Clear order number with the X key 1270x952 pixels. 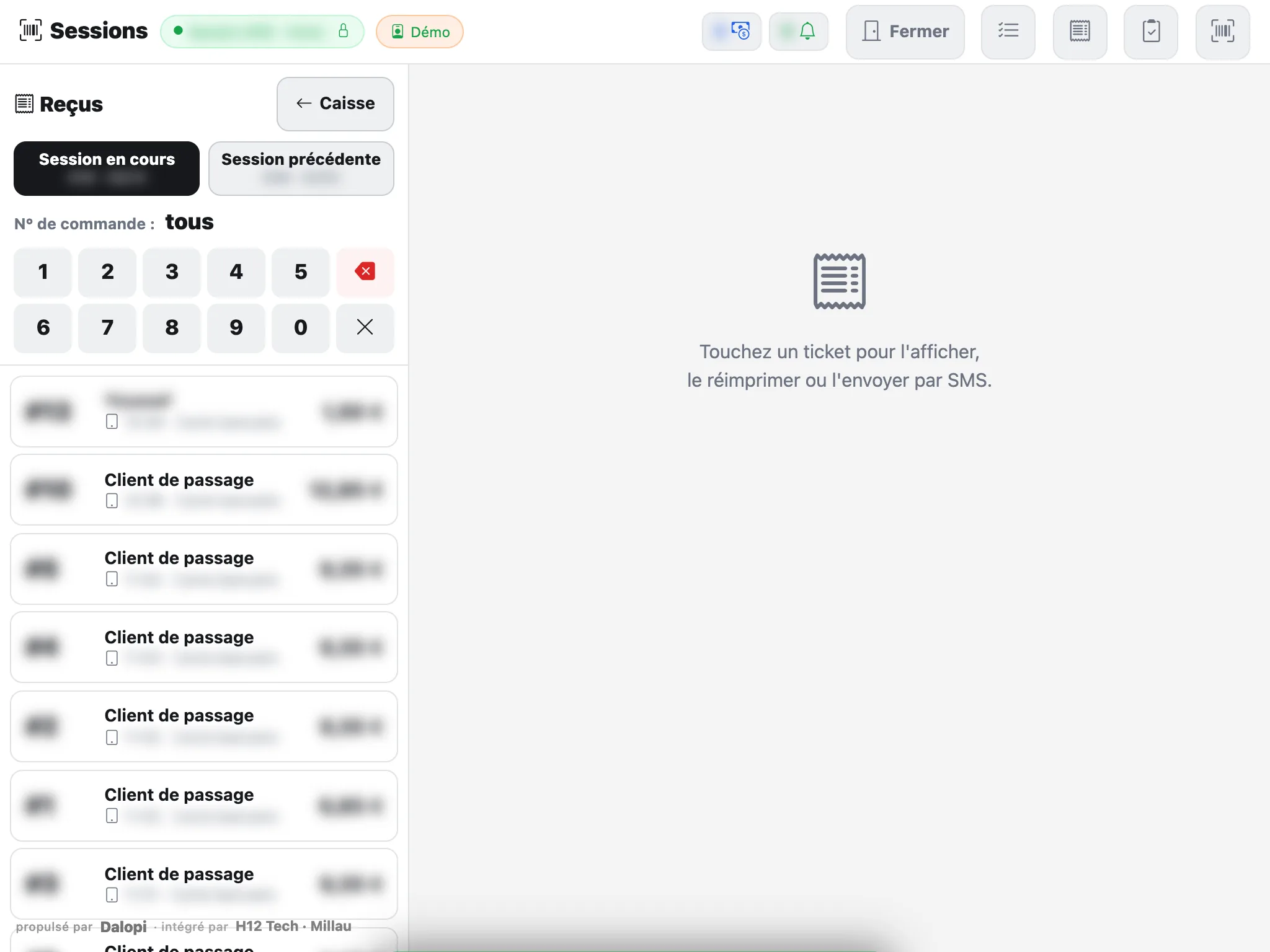pyautogui.click(x=365, y=328)
